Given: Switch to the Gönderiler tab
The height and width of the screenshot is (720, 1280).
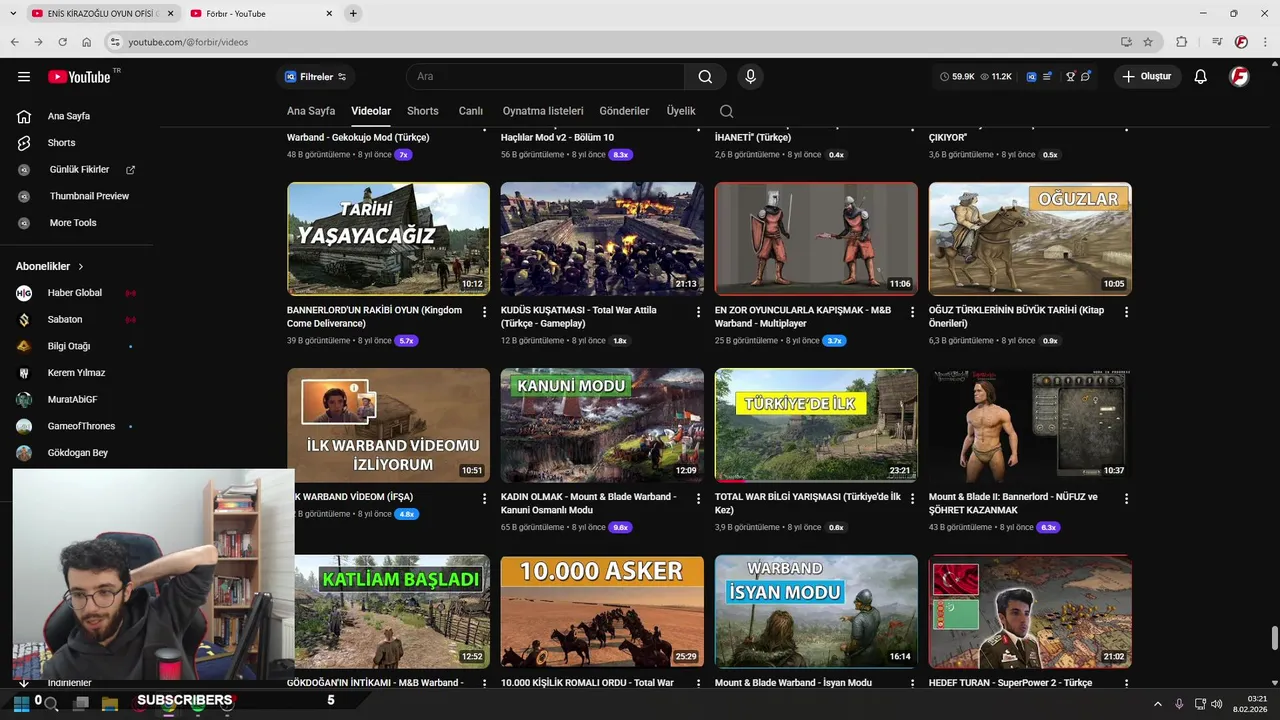Looking at the screenshot, I should tap(624, 111).
